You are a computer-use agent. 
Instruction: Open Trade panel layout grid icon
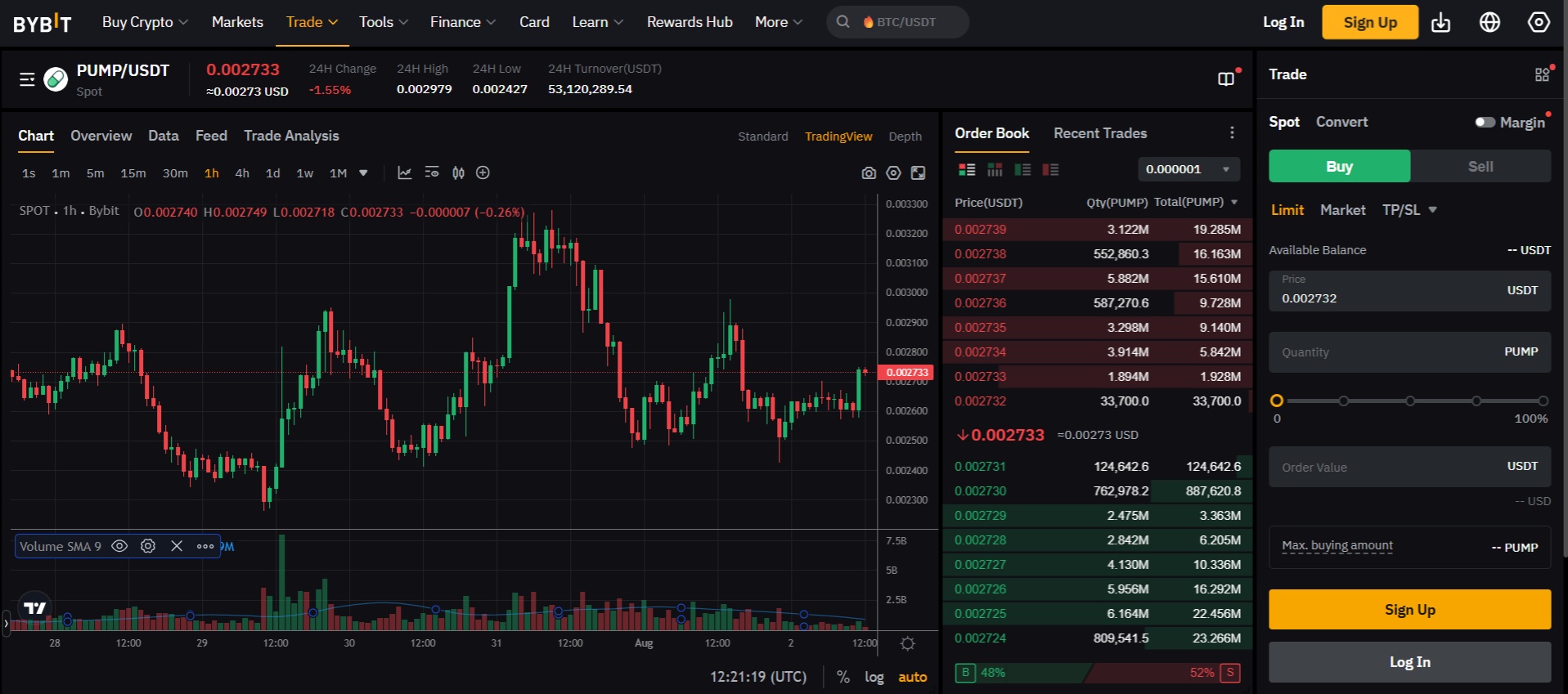pos(1542,74)
